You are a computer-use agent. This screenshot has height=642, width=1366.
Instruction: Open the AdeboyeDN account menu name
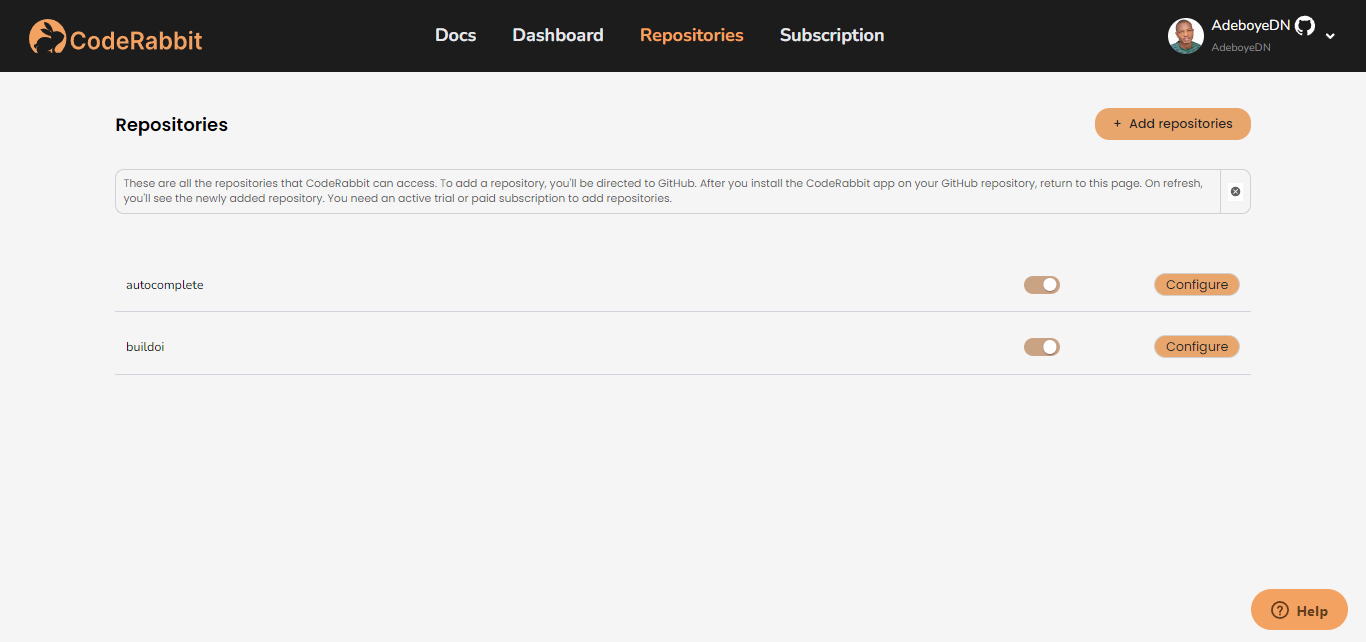1249,26
